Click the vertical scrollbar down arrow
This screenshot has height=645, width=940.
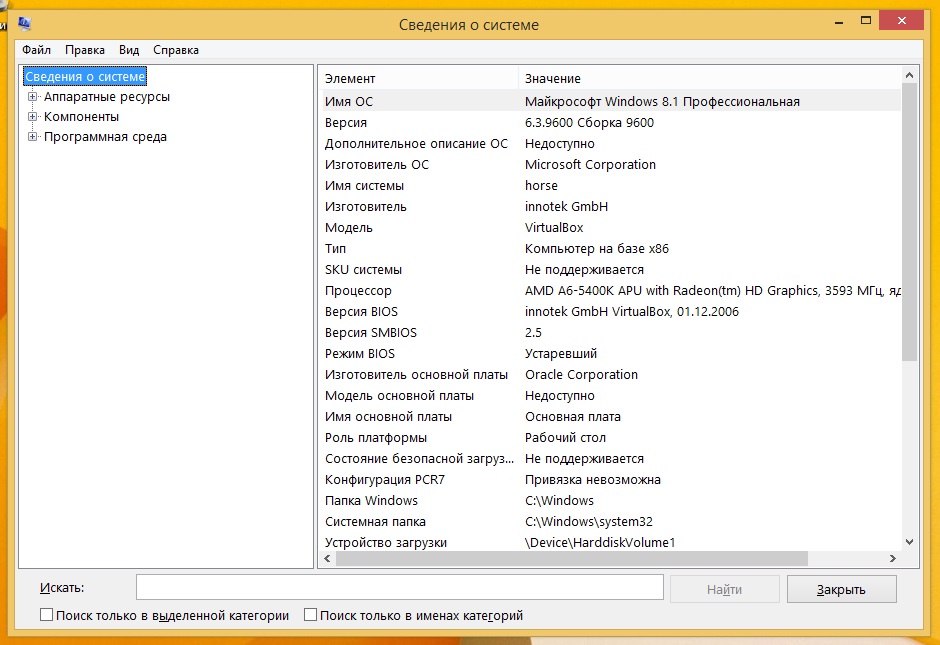[909, 542]
